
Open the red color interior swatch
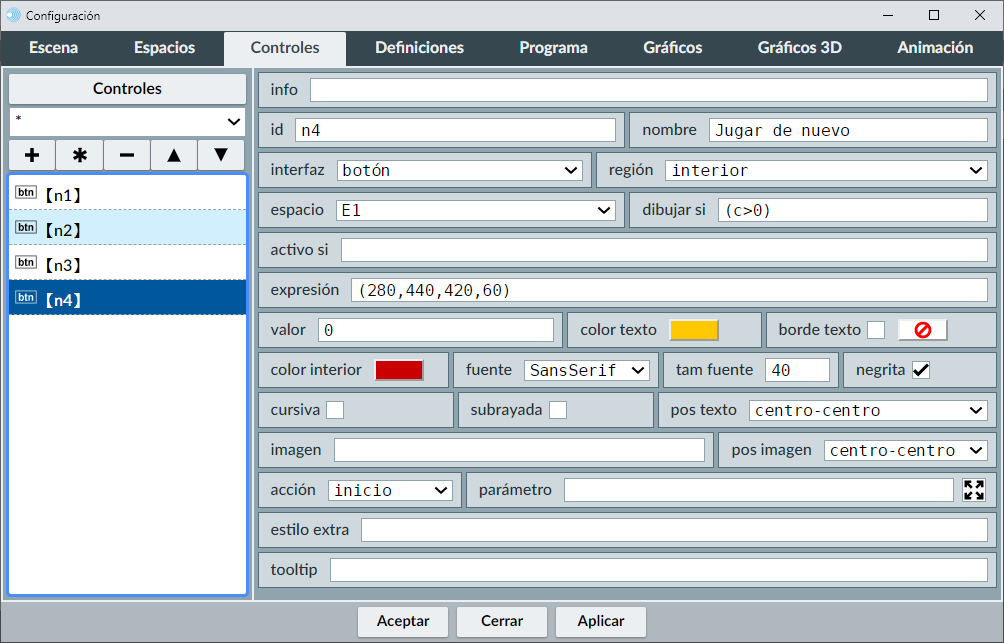point(399,370)
